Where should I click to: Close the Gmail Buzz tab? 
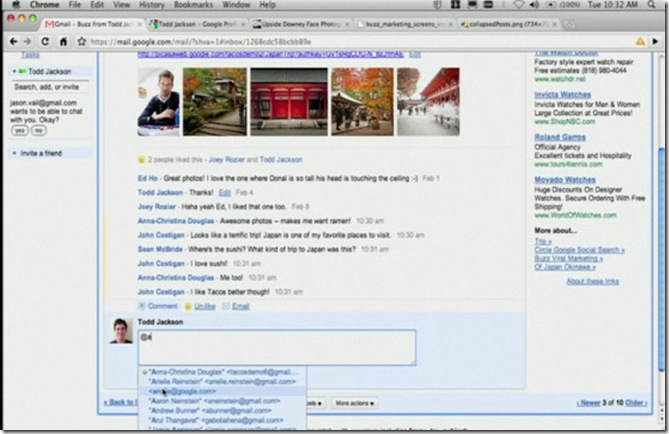point(139,24)
